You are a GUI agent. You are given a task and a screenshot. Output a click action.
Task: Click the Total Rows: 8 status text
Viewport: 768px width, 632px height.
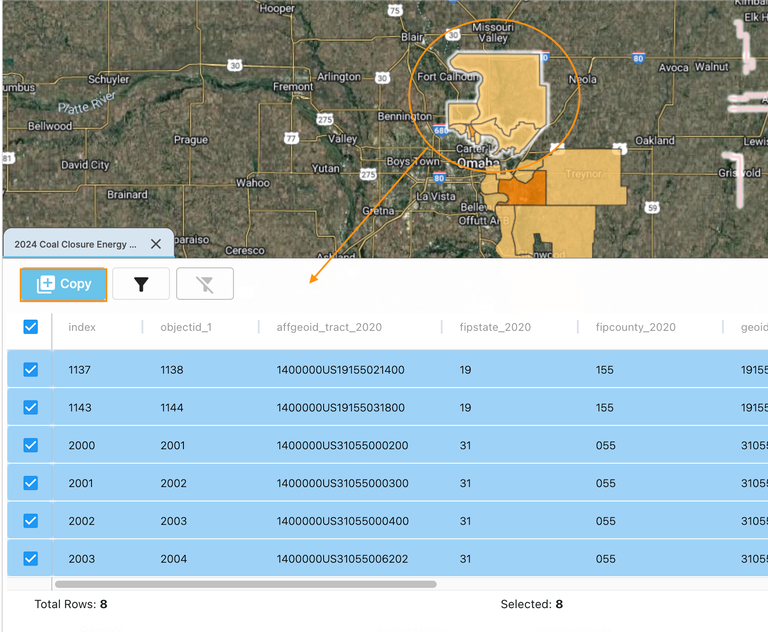(71, 604)
